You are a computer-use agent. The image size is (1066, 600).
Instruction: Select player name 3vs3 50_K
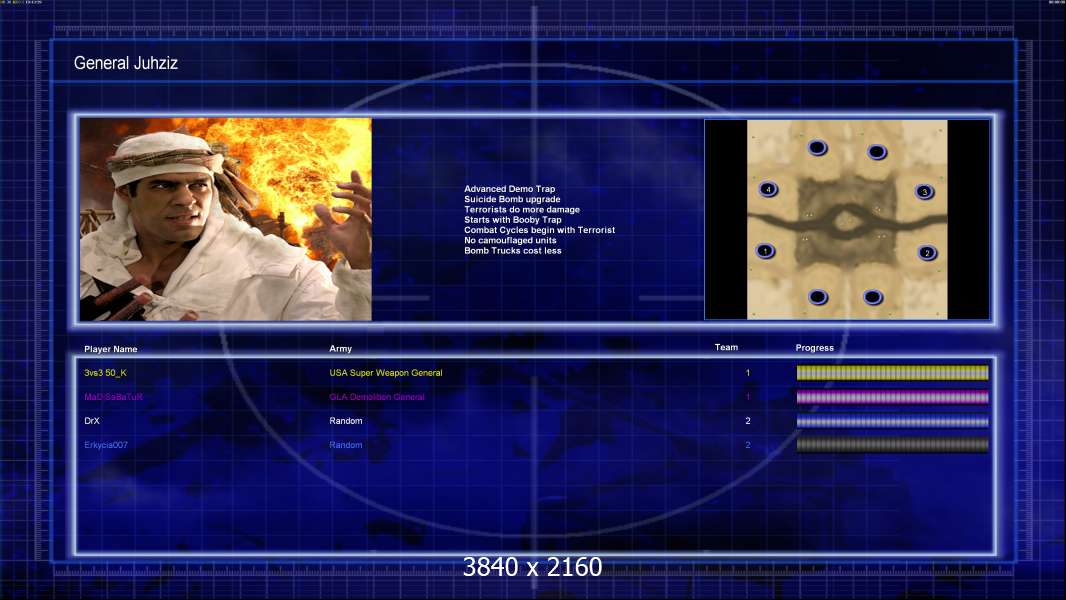pyautogui.click(x=105, y=373)
